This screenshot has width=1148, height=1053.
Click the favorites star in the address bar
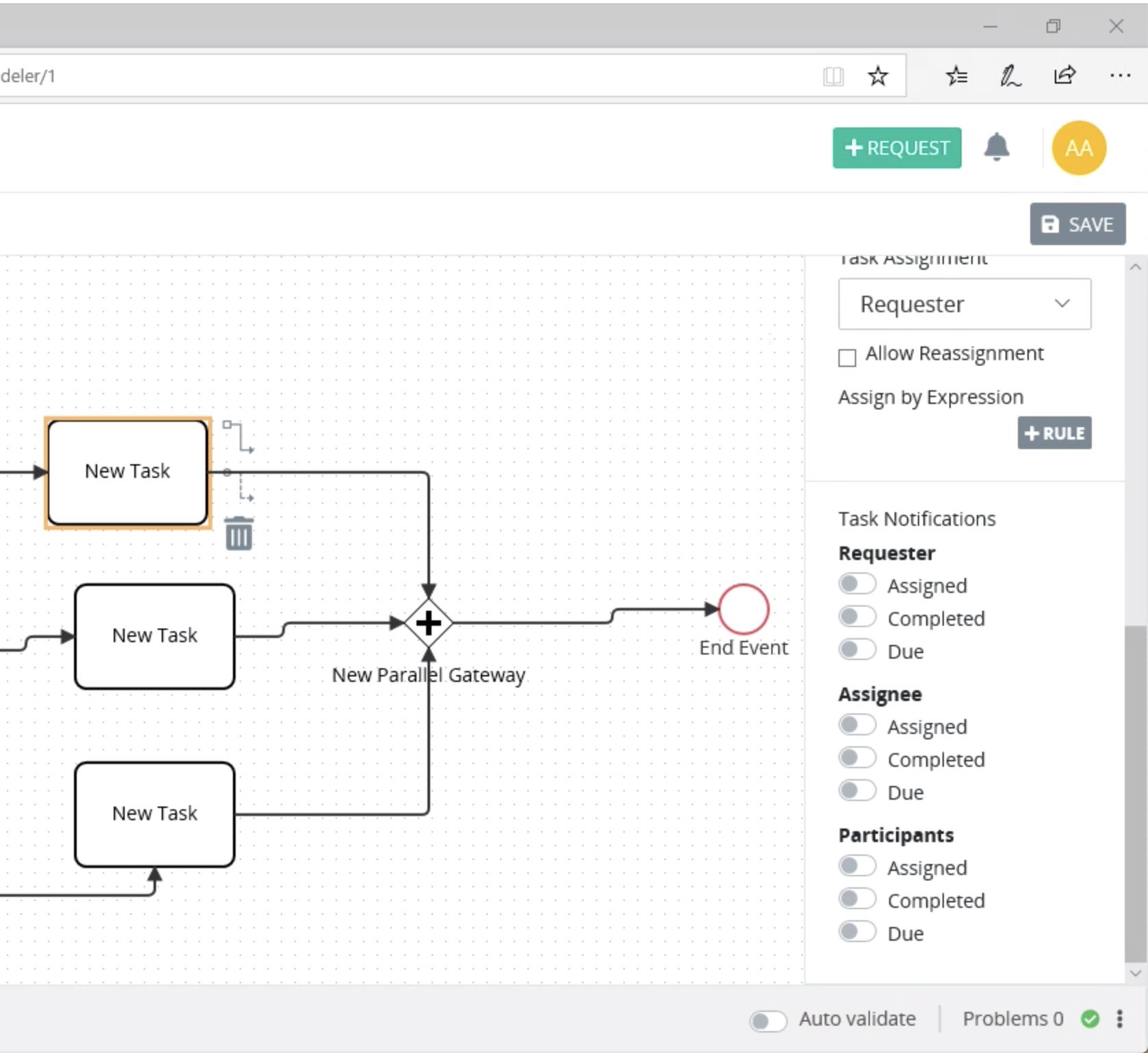[878, 75]
